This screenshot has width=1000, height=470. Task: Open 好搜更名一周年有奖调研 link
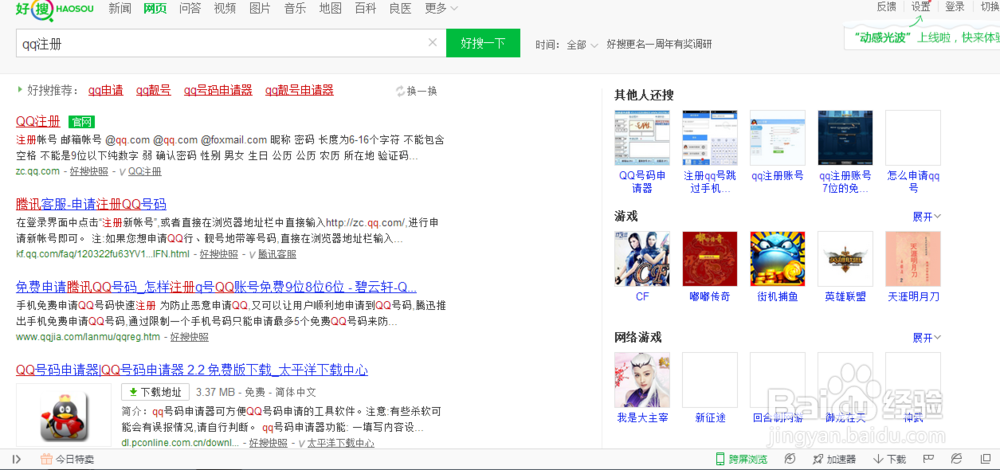659,45
